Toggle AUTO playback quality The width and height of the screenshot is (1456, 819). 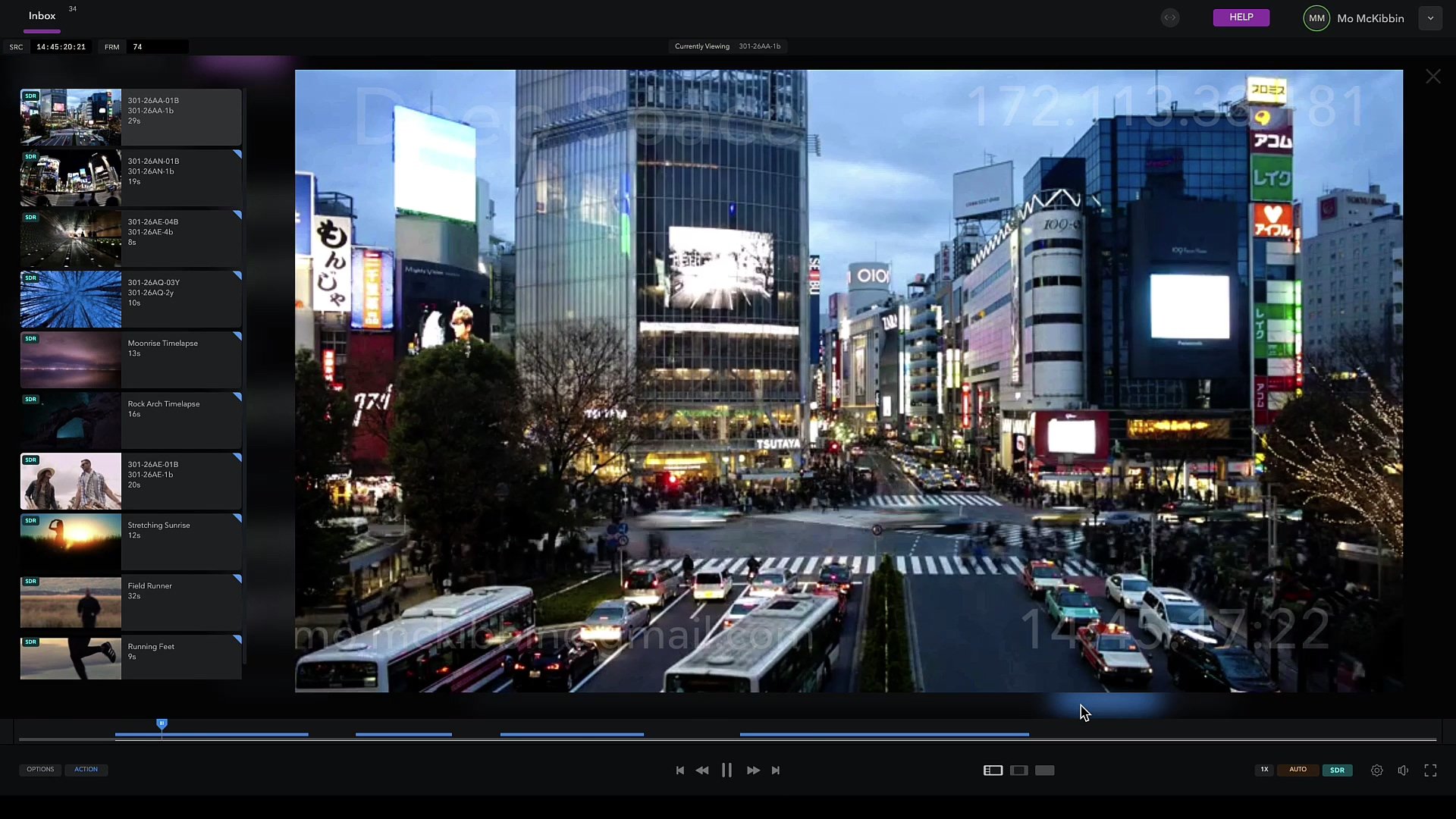(1298, 770)
